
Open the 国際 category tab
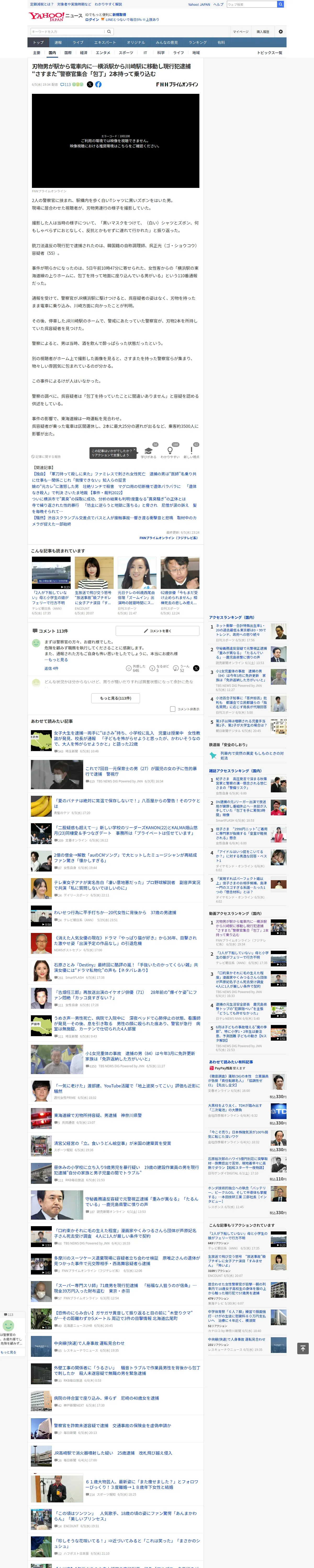[x=68, y=53]
